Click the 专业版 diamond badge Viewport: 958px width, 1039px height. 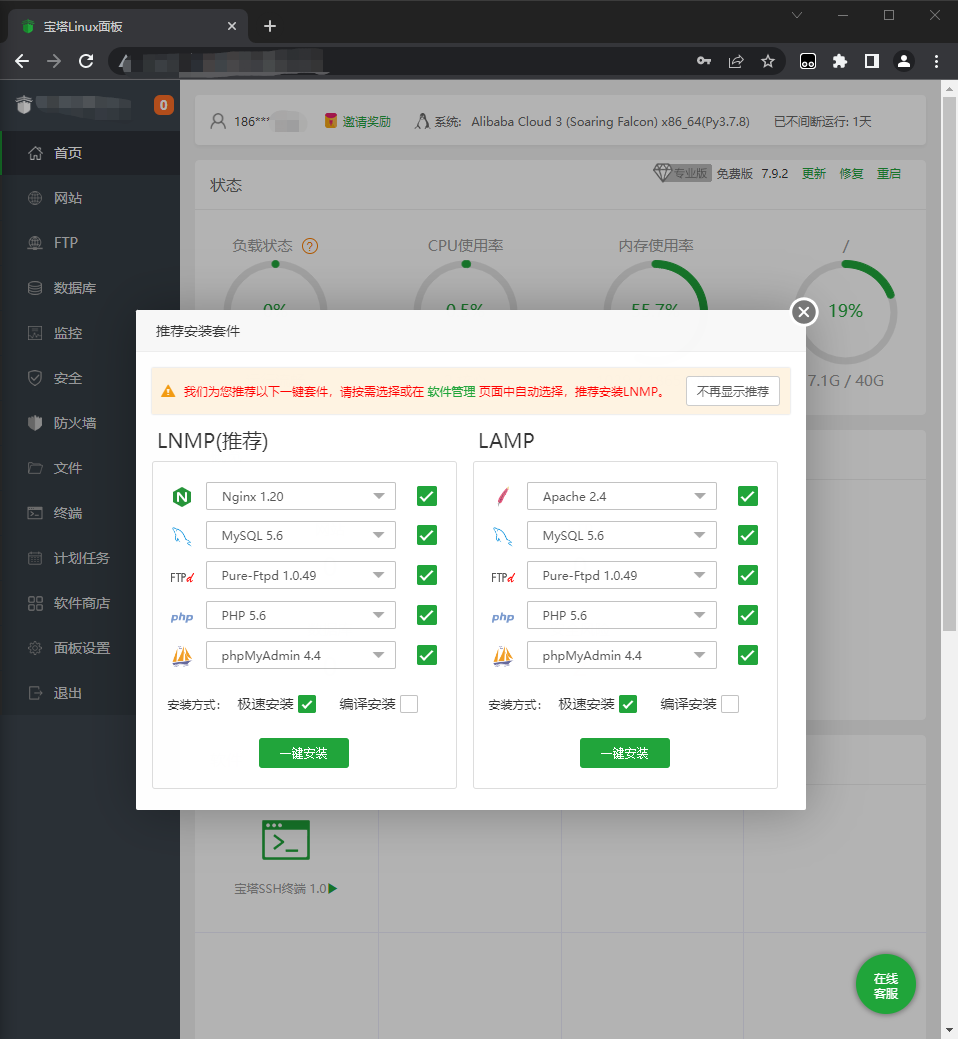coord(682,173)
